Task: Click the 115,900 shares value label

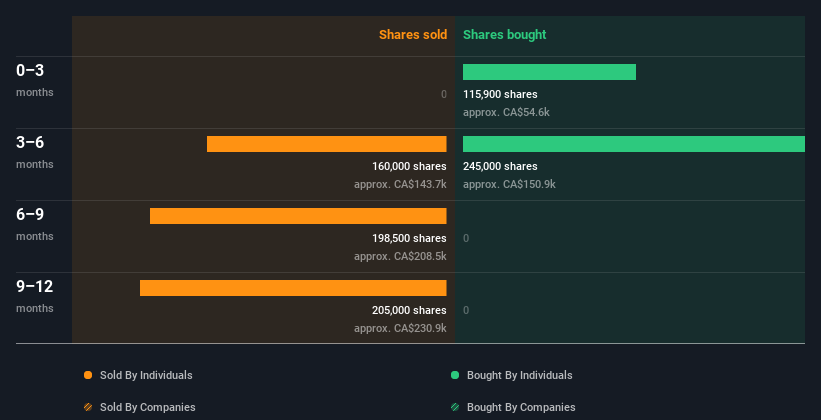Action: click(x=500, y=94)
